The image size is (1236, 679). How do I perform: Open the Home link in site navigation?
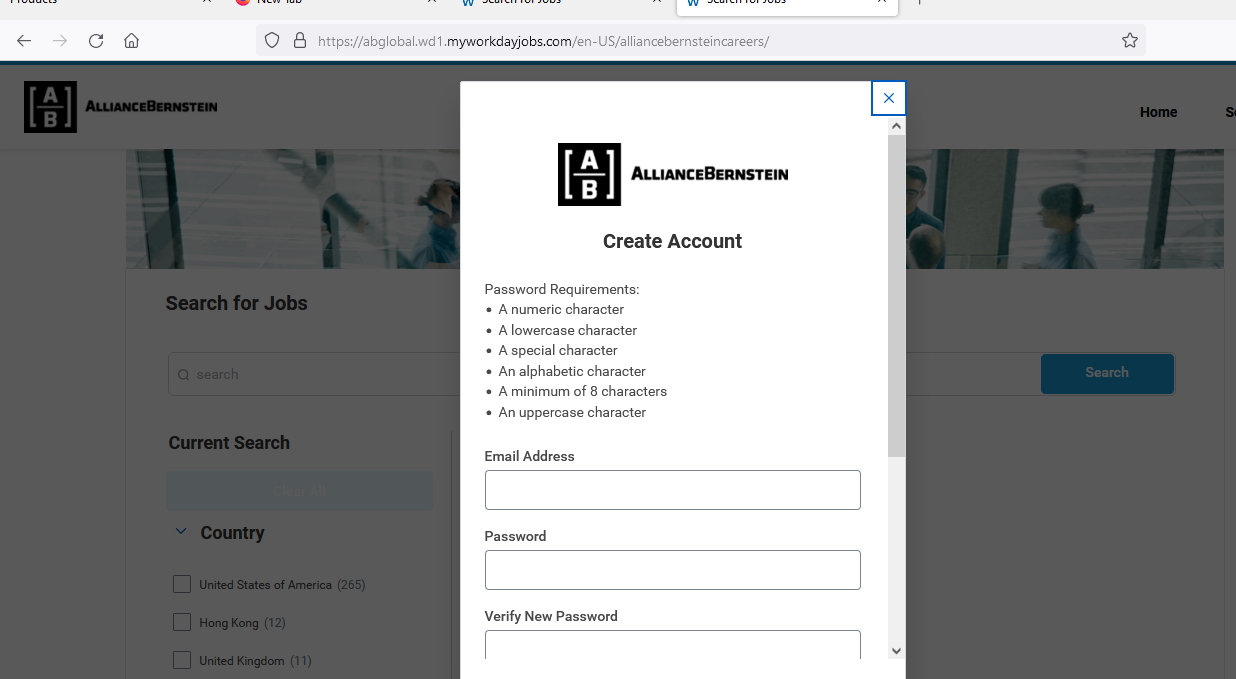coord(1158,112)
